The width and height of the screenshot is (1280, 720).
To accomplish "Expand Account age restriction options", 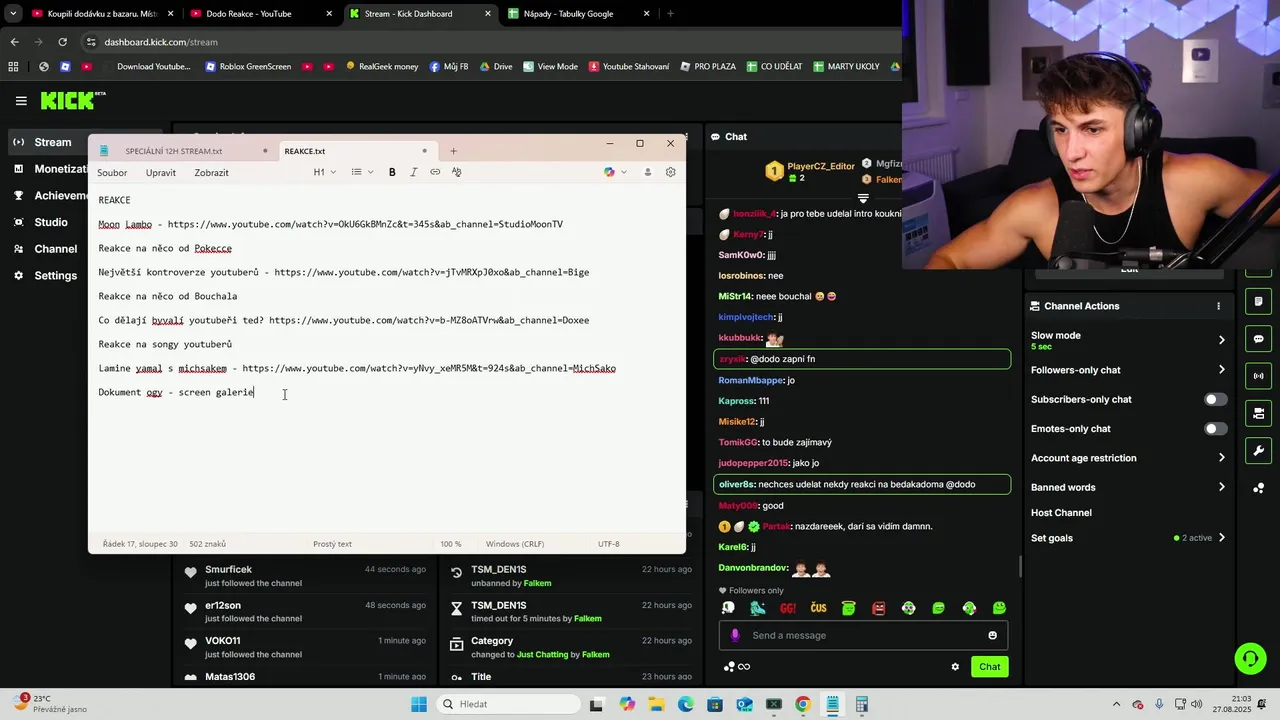I will 1221,458.
